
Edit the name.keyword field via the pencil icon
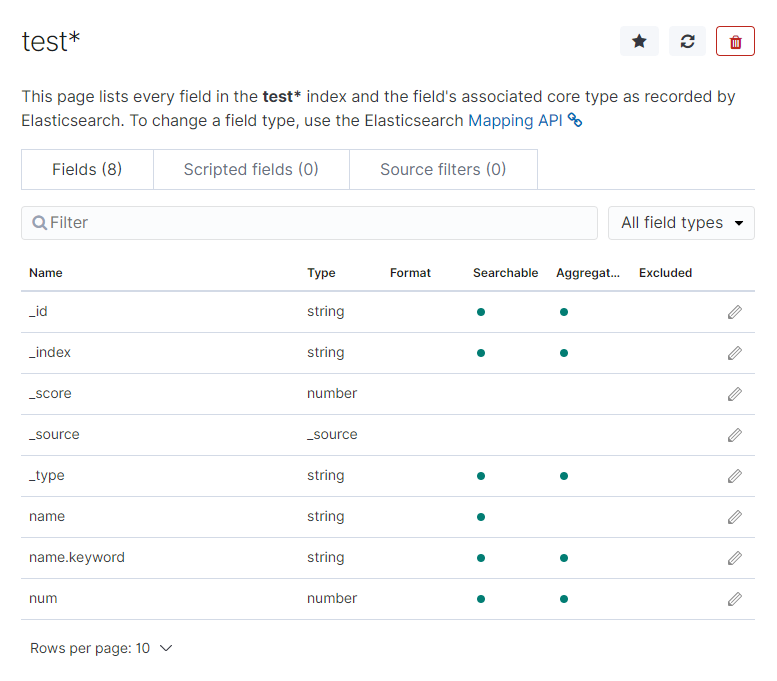(735, 558)
